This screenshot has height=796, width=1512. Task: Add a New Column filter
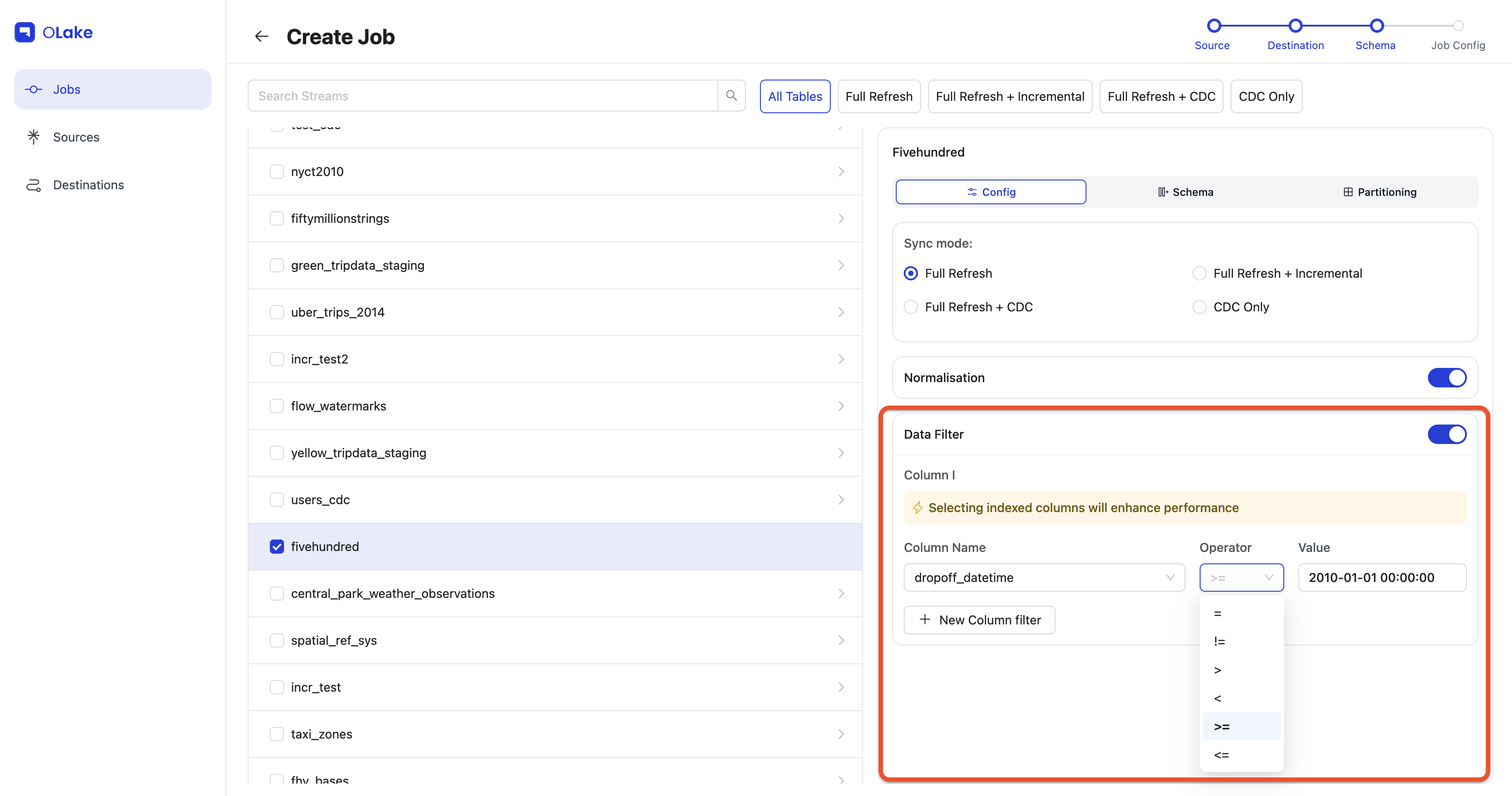979,620
